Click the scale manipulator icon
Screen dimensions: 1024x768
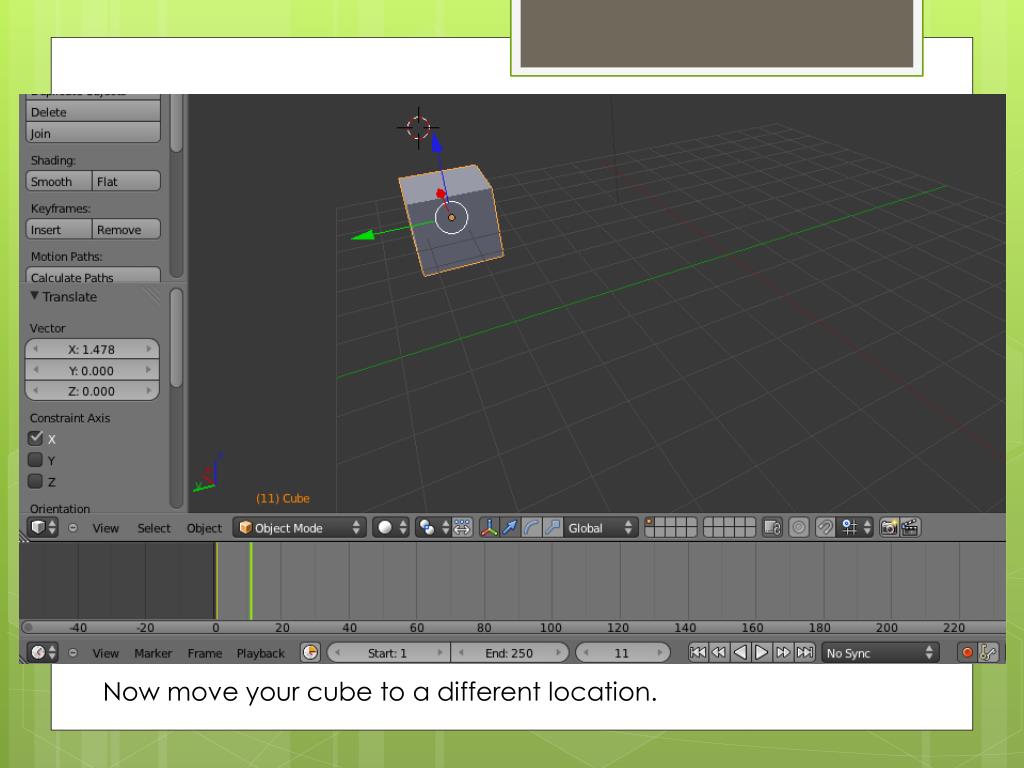552,528
